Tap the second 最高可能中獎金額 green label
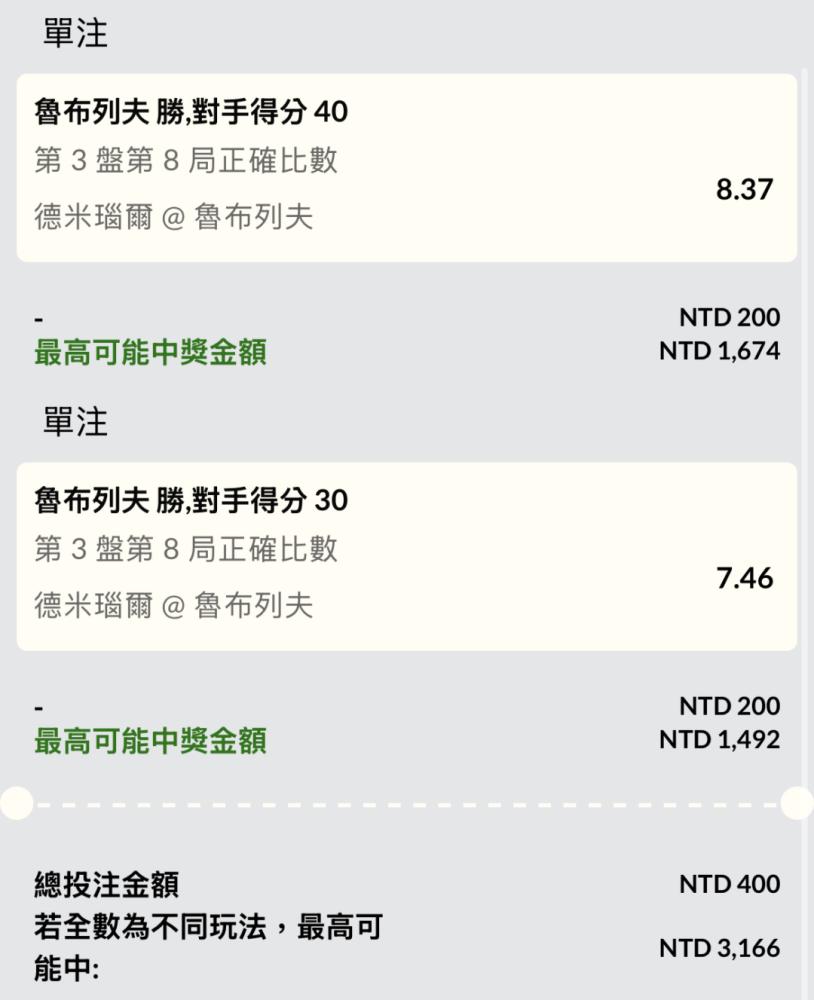This screenshot has height=1000, width=814. click(x=151, y=741)
